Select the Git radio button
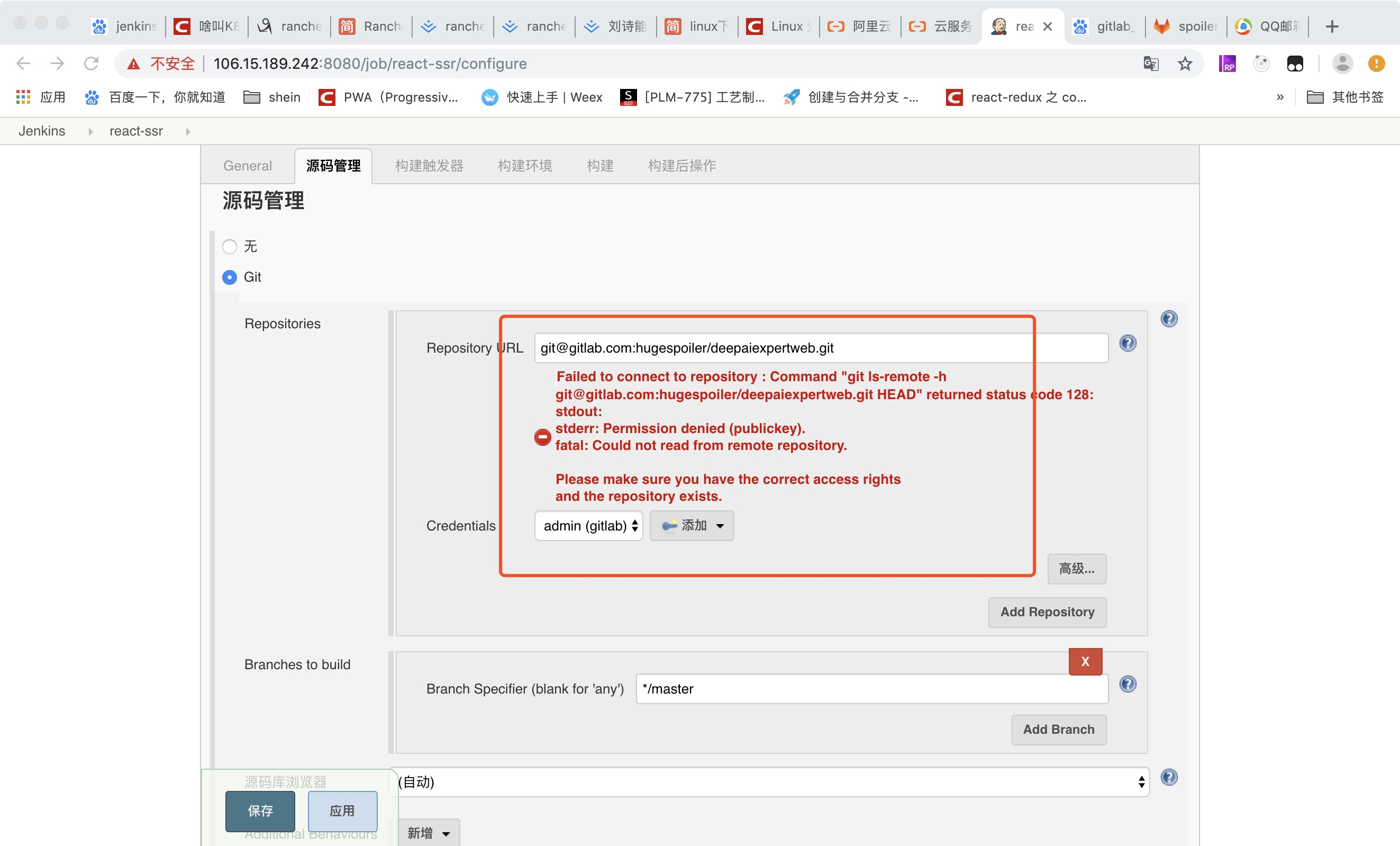 (230, 277)
